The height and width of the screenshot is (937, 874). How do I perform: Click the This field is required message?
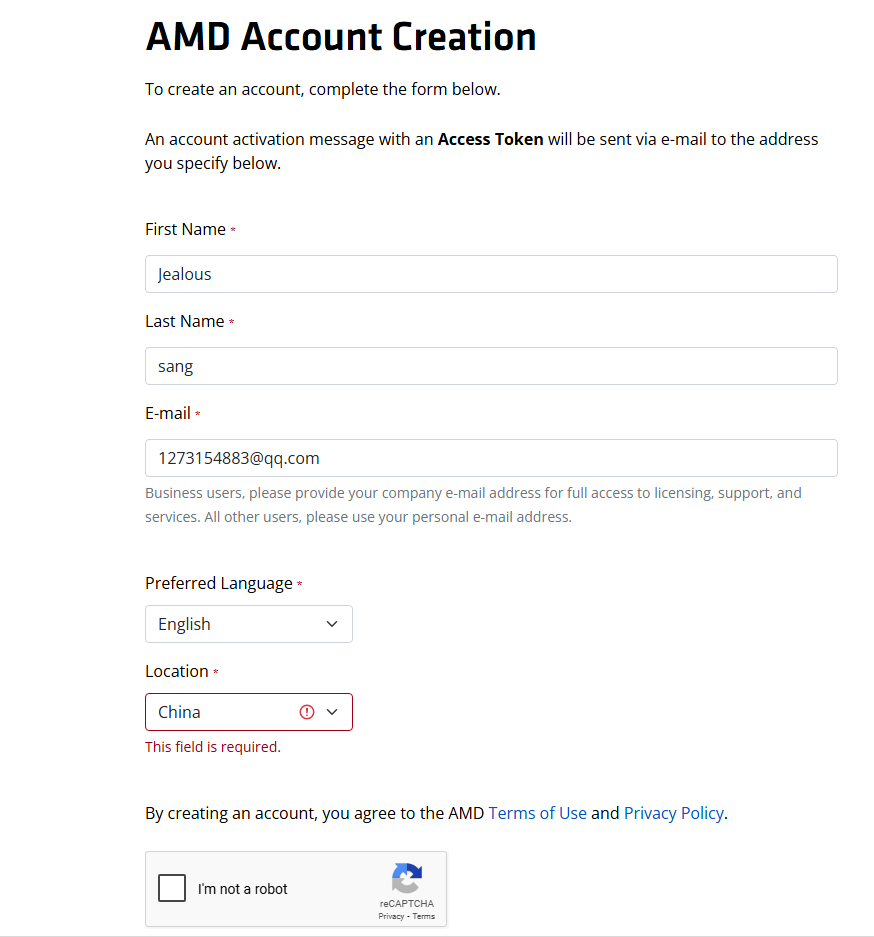click(x=213, y=747)
